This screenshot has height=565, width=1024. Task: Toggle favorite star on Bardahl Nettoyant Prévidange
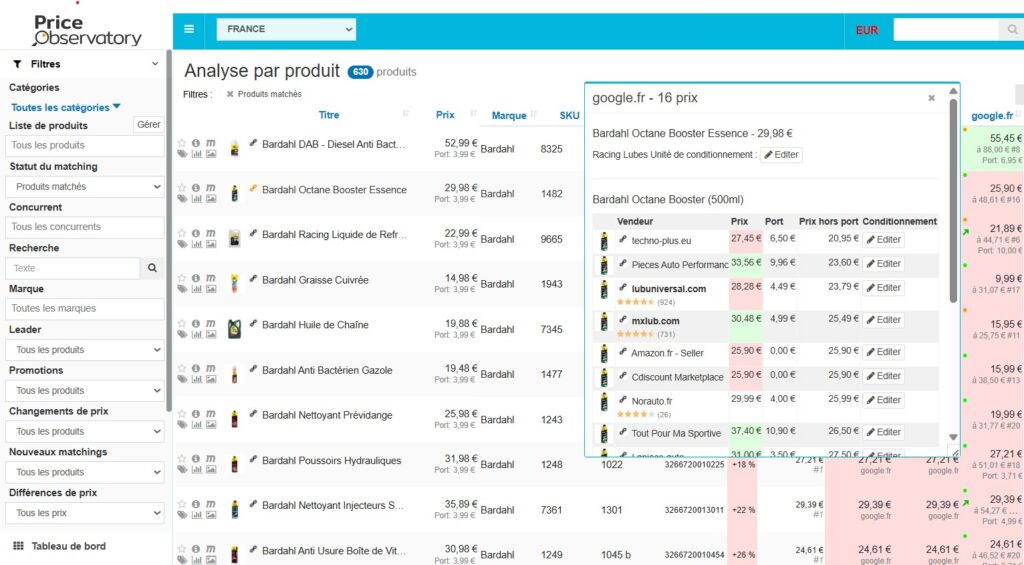pyautogui.click(x=182, y=413)
